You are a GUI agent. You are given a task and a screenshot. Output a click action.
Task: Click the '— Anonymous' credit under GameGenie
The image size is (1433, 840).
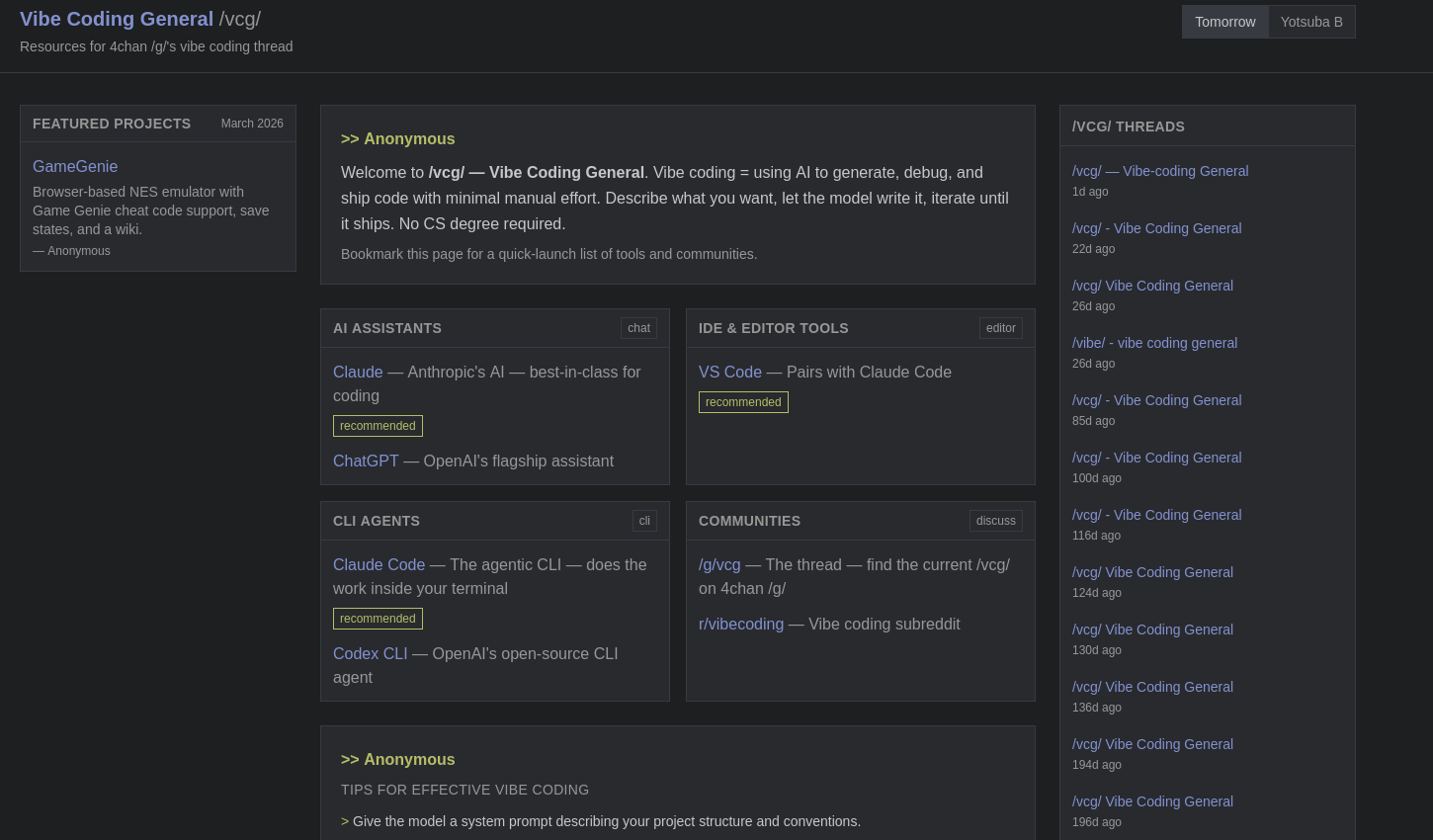(71, 251)
